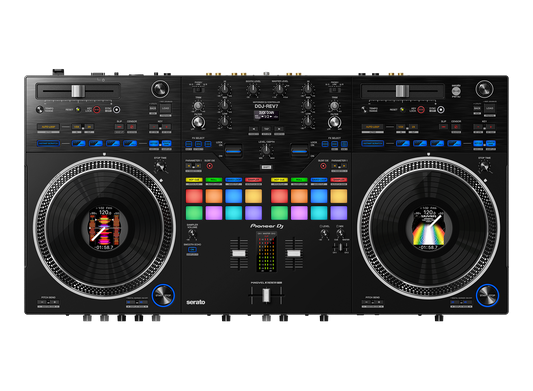The width and height of the screenshot is (533, 391).
Task: Click the left channel large silver FILTER knob
Action: coord(198,122)
